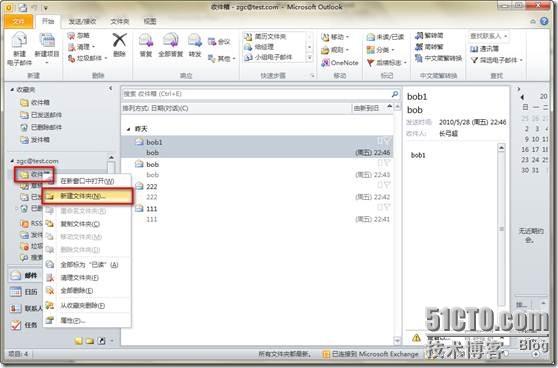This screenshot has width=558, height=368.
Task: Minimize the navigation pane with the arrow
Action: point(110,88)
